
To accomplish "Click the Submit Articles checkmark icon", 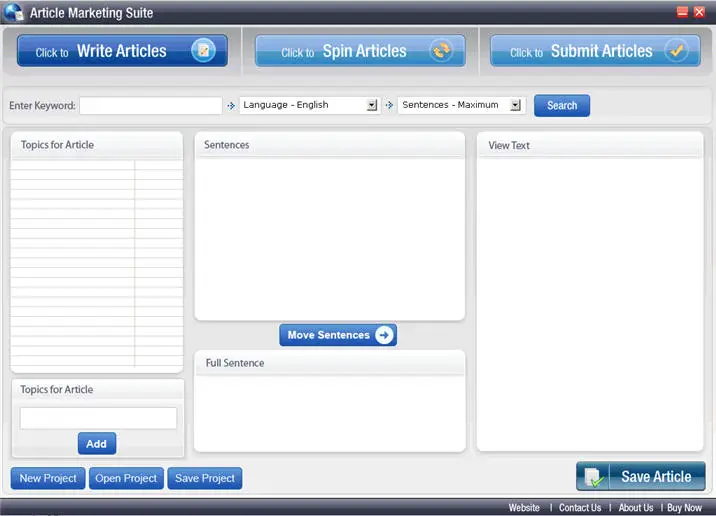I will (676, 50).
